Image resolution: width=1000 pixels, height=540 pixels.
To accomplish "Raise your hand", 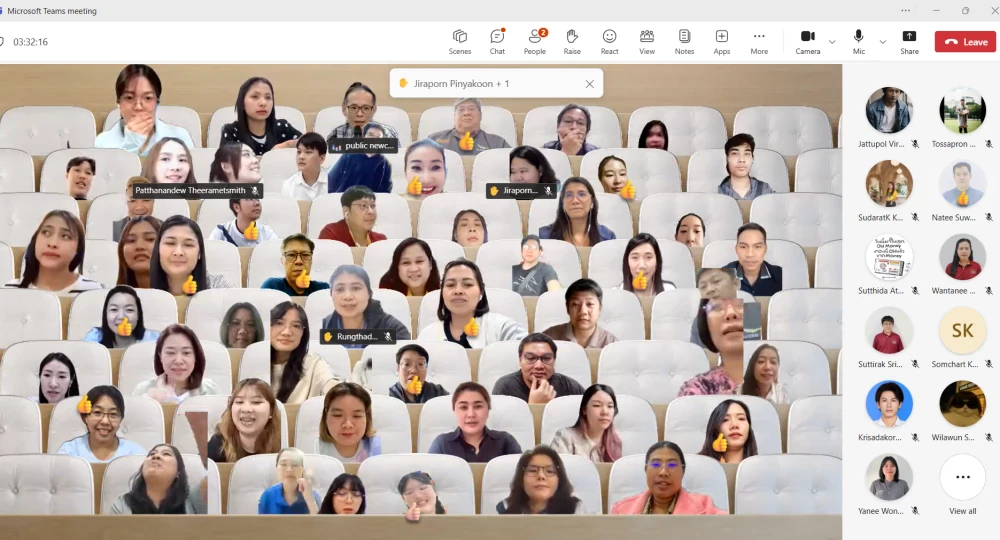I will click(x=572, y=42).
